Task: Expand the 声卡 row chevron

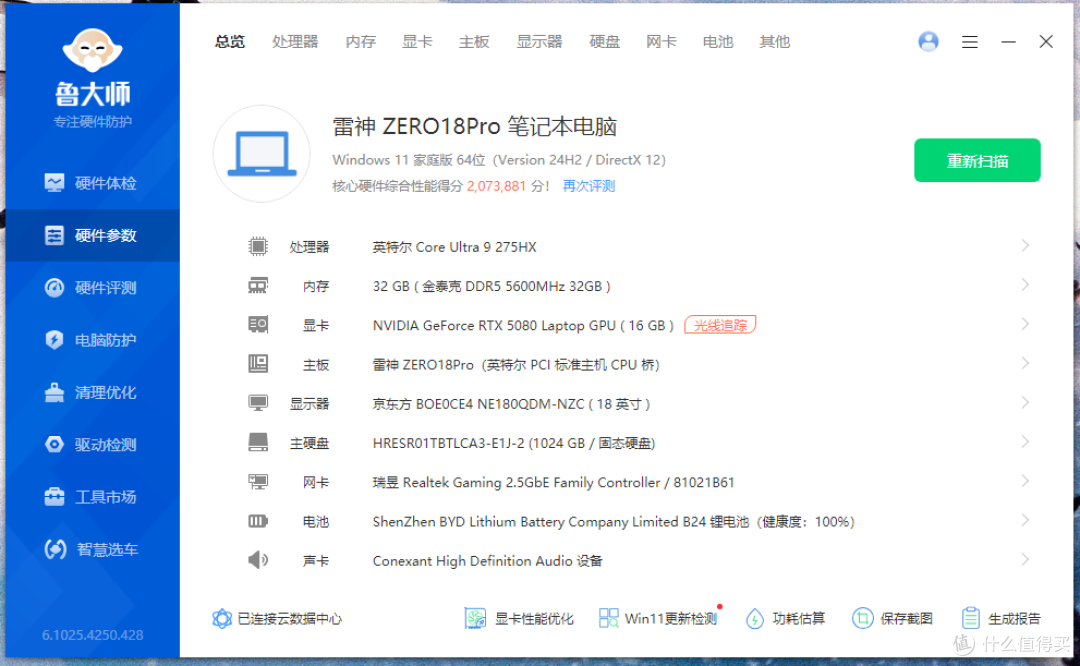Action: pos(1025,560)
